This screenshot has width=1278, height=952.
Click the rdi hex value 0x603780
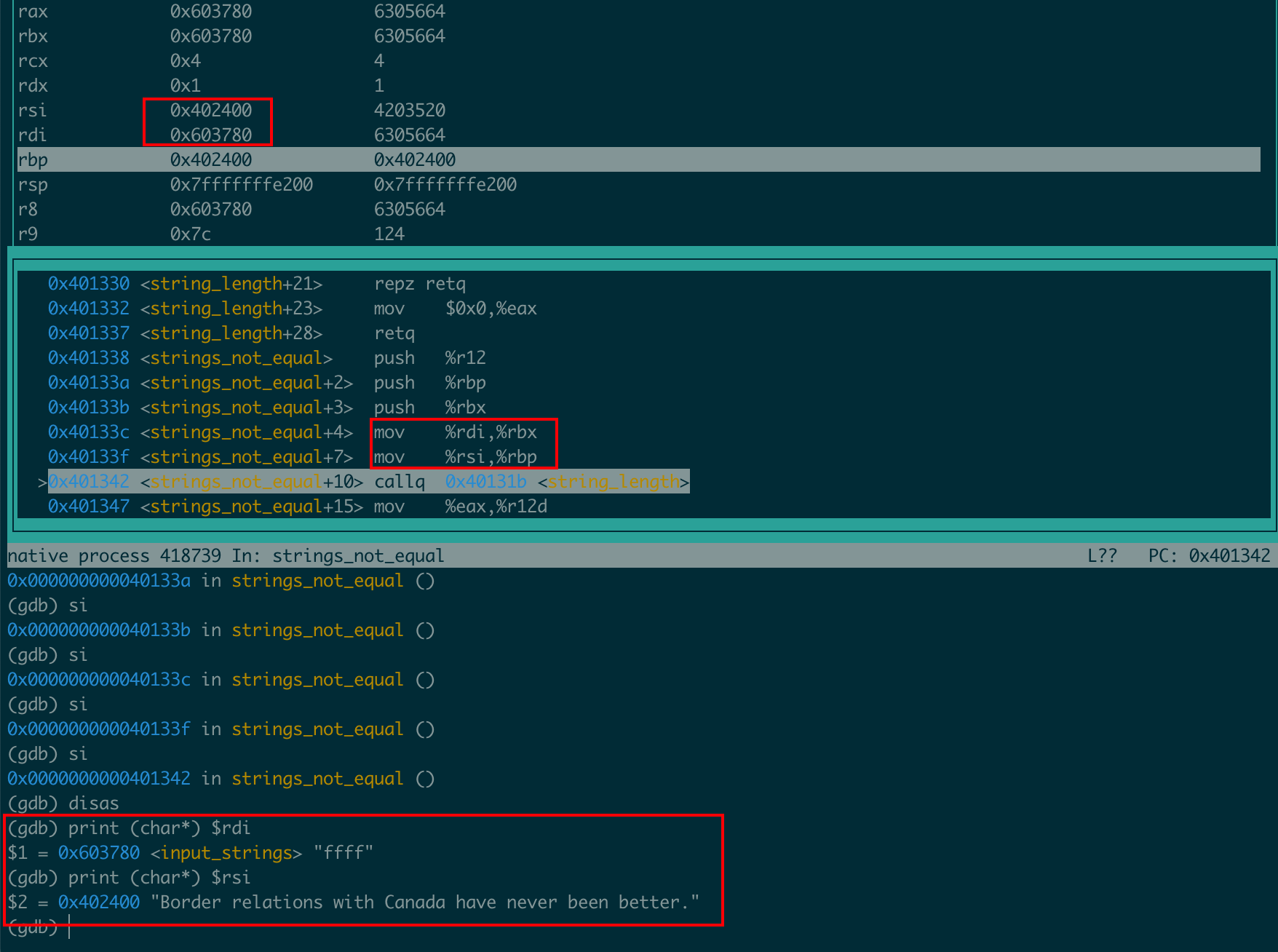click(x=211, y=135)
